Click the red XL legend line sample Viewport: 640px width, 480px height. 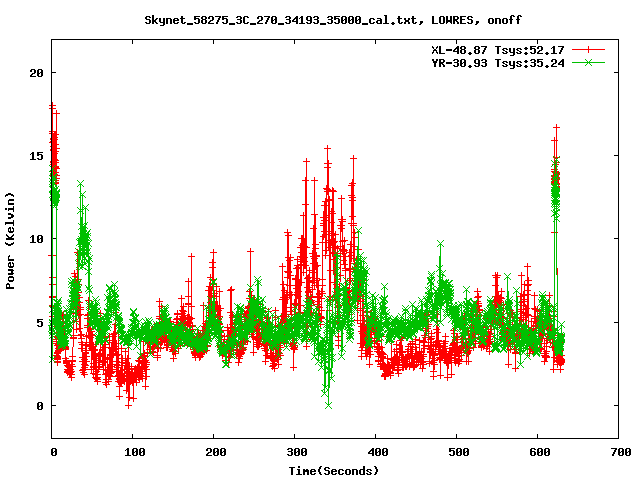click(x=588, y=50)
